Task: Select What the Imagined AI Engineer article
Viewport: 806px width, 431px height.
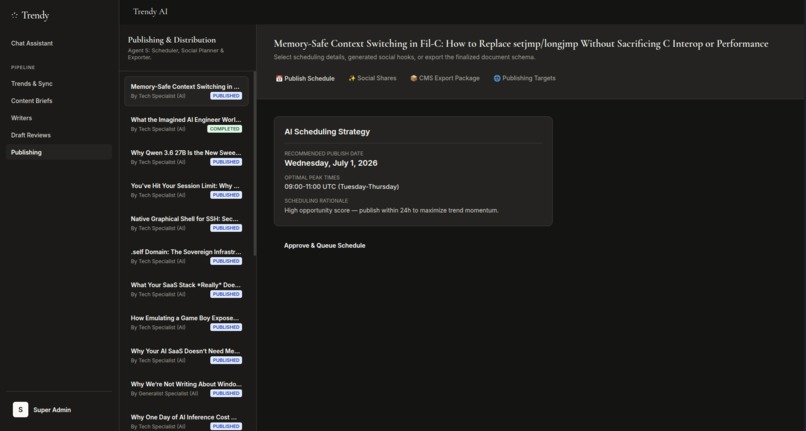Action: pyautogui.click(x=186, y=124)
